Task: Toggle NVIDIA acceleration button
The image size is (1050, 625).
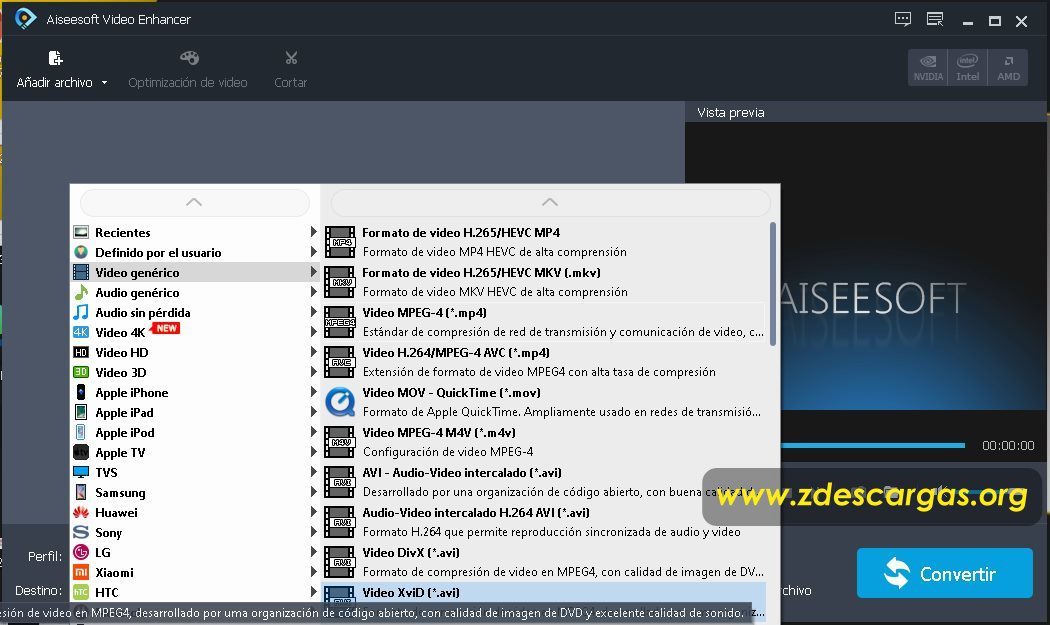Action: (928, 68)
